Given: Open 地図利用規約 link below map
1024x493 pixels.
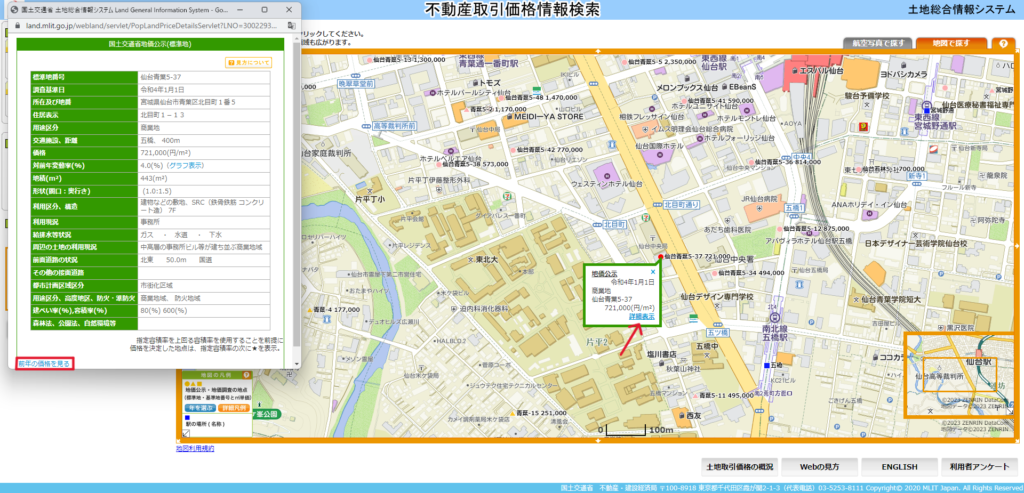Looking at the screenshot, I should point(195,449).
